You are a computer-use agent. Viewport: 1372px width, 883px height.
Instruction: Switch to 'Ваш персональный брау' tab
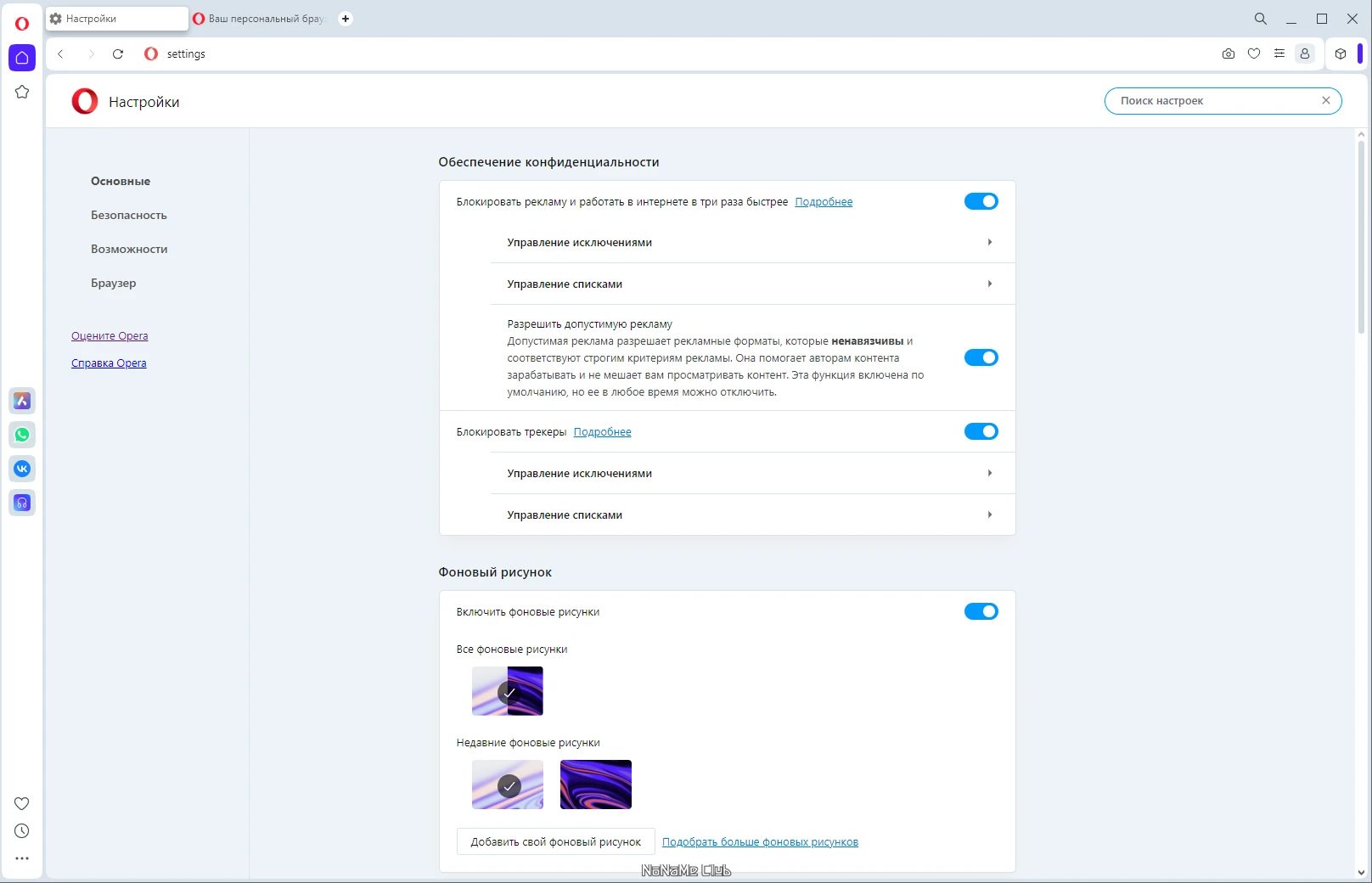[260, 19]
